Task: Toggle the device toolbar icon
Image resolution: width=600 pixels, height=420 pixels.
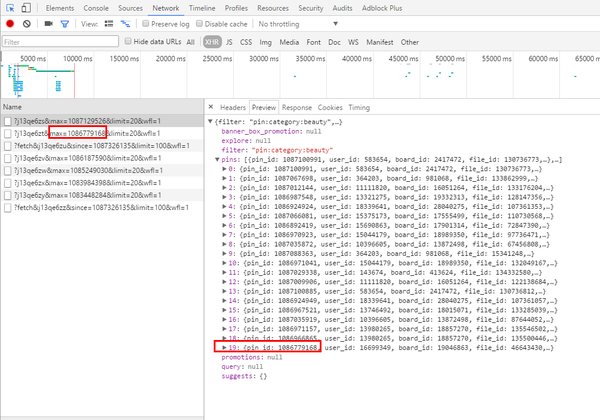Action: click(x=26, y=8)
